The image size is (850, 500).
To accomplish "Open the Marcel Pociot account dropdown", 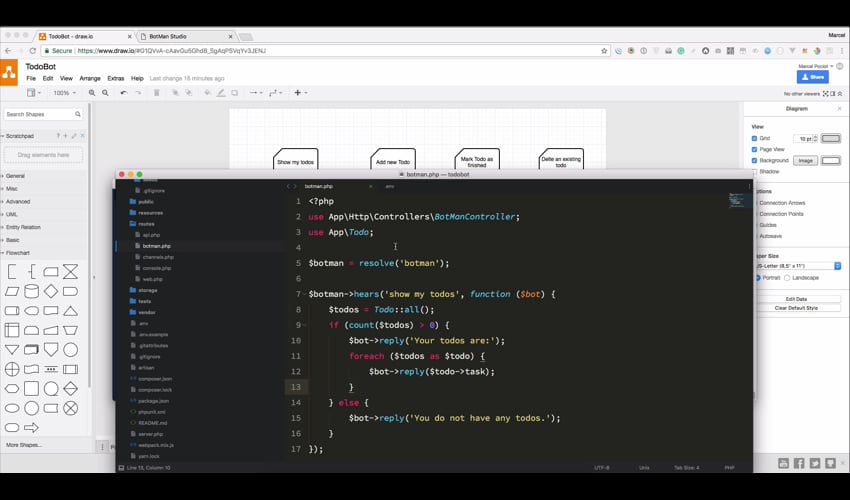I will point(815,66).
